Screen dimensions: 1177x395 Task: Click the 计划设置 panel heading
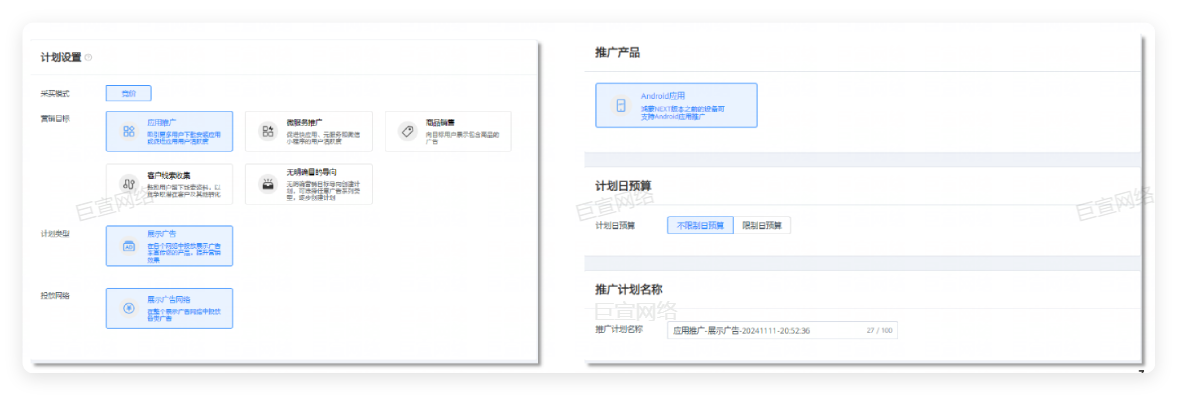click(x=61, y=57)
